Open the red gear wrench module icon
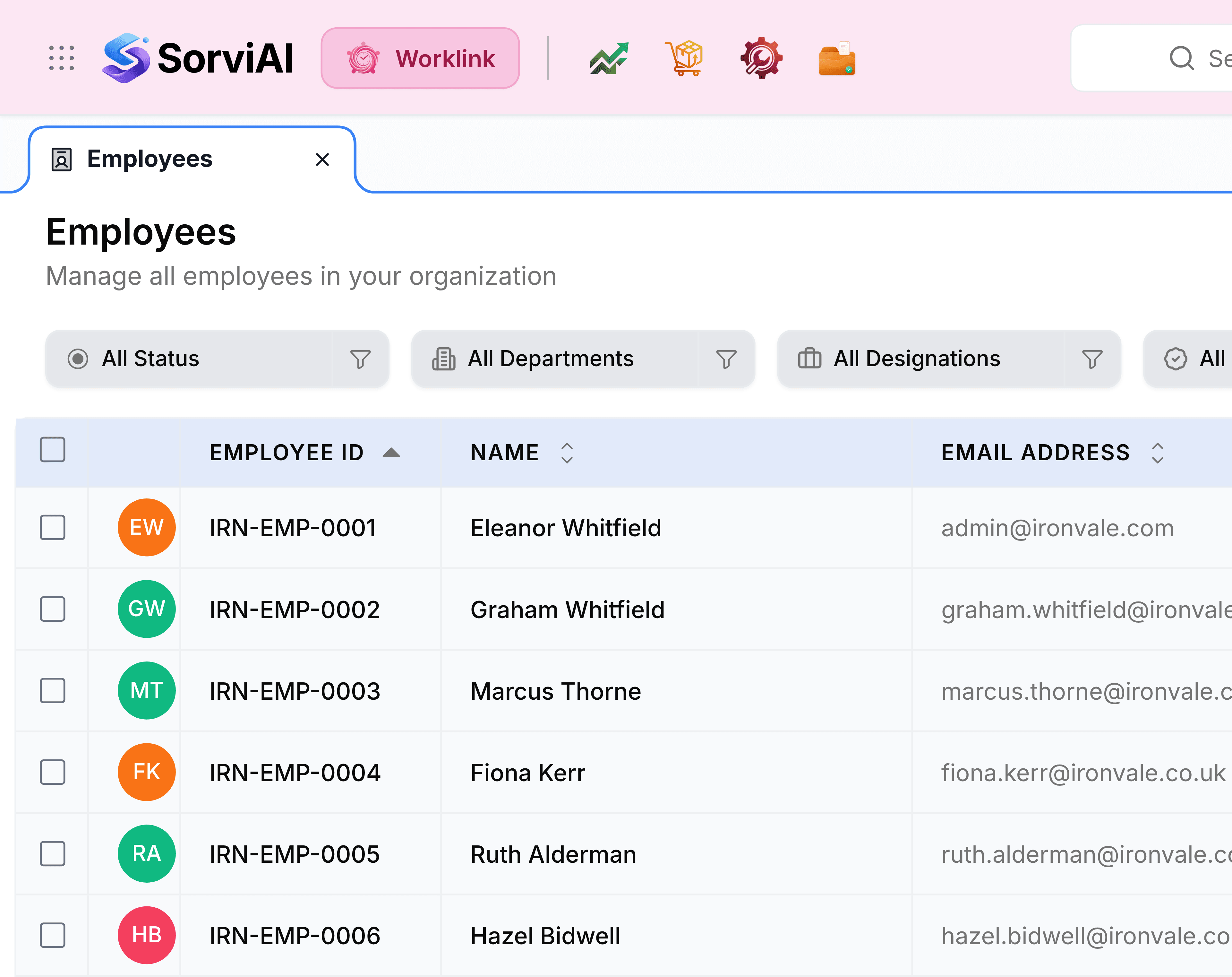The image size is (1232, 977). (x=761, y=58)
